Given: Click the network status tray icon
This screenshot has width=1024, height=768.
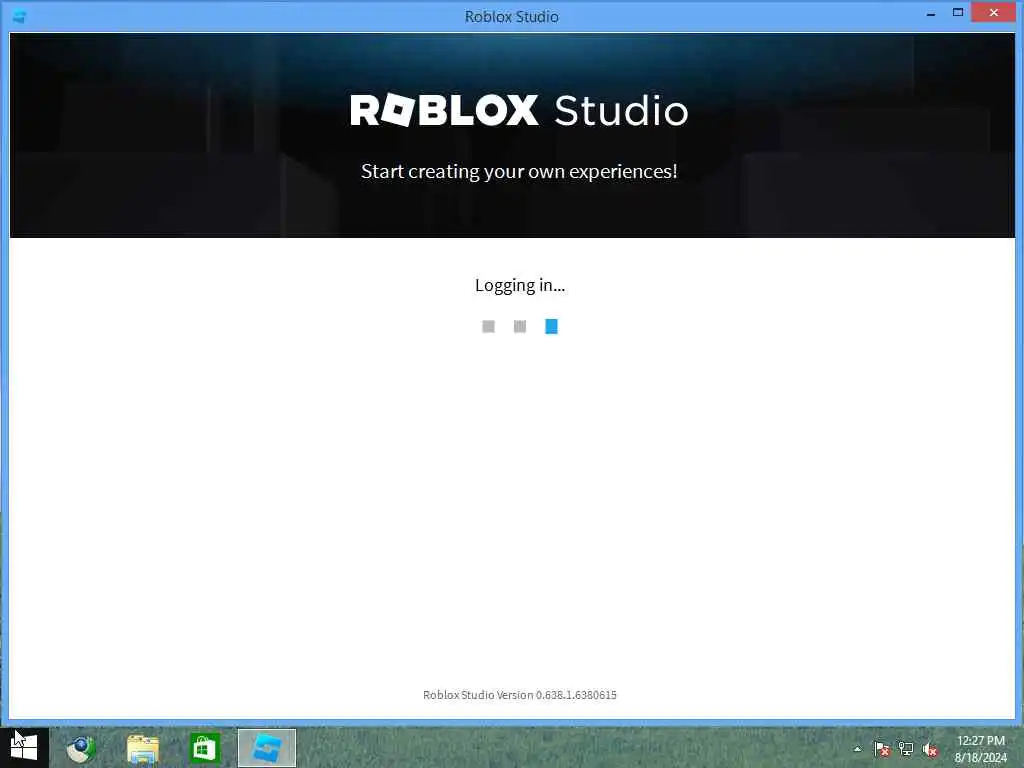Looking at the screenshot, I should pyautogui.click(x=906, y=749).
